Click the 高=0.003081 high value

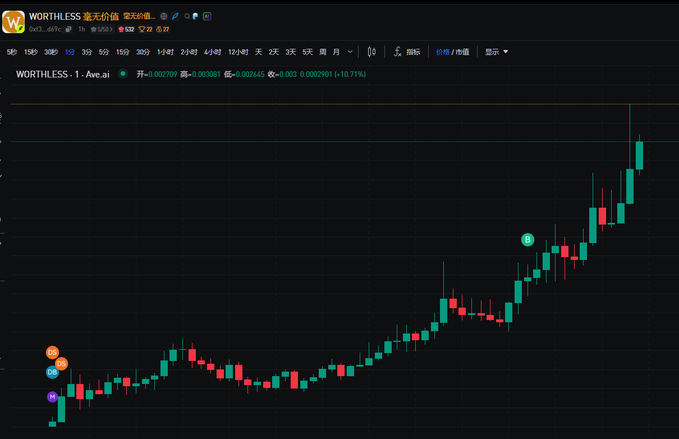pyautogui.click(x=200, y=74)
